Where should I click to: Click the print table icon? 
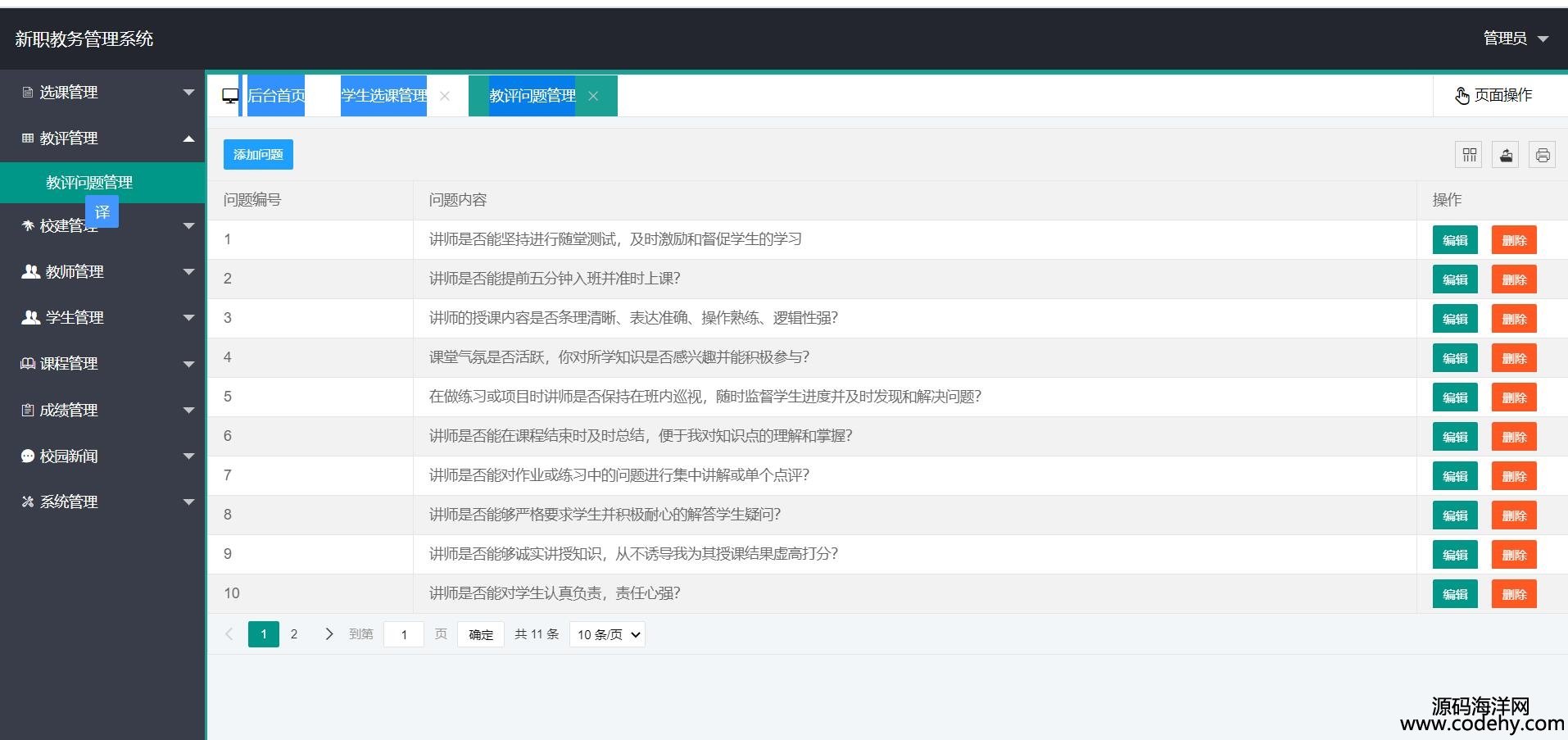pyautogui.click(x=1542, y=155)
